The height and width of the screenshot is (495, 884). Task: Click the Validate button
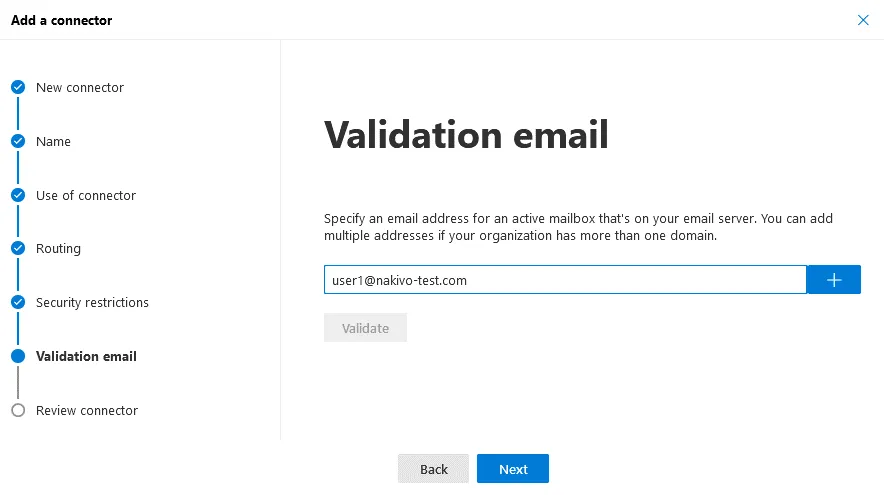tap(365, 328)
